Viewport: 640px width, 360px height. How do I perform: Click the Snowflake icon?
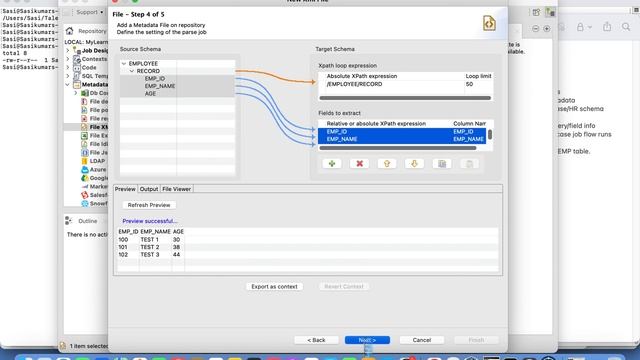click(x=84, y=203)
